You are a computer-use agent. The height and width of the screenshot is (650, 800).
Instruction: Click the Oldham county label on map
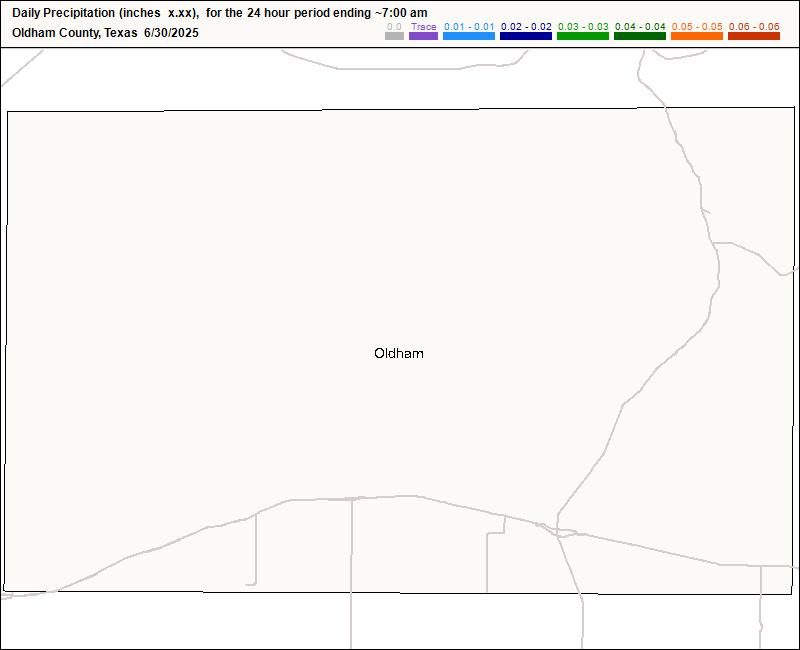(399, 353)
